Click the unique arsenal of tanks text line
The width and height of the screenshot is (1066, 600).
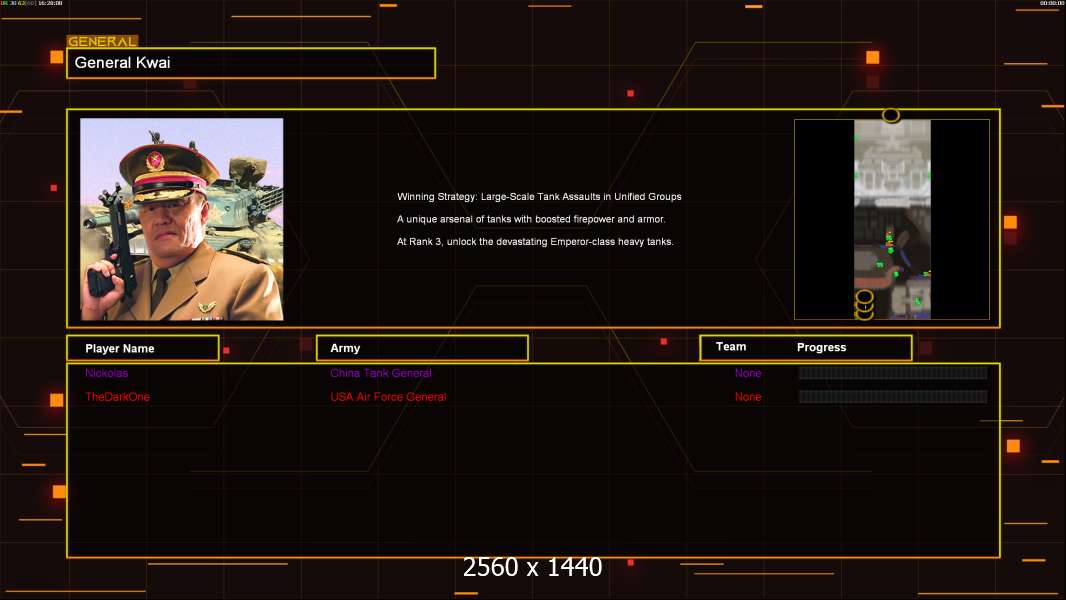click(x=531, y=219)
